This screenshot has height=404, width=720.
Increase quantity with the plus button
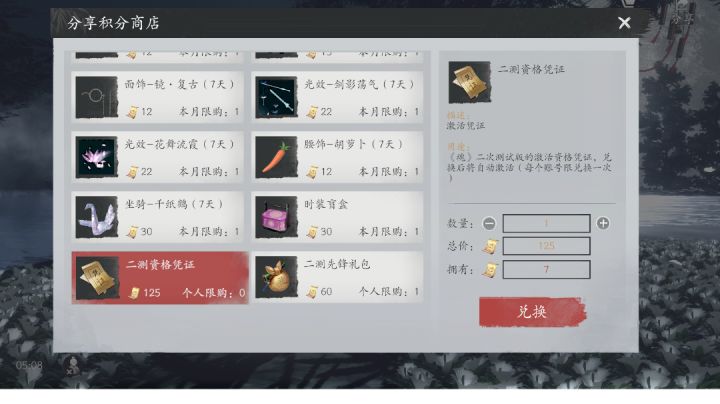click(x=603, y=223)
